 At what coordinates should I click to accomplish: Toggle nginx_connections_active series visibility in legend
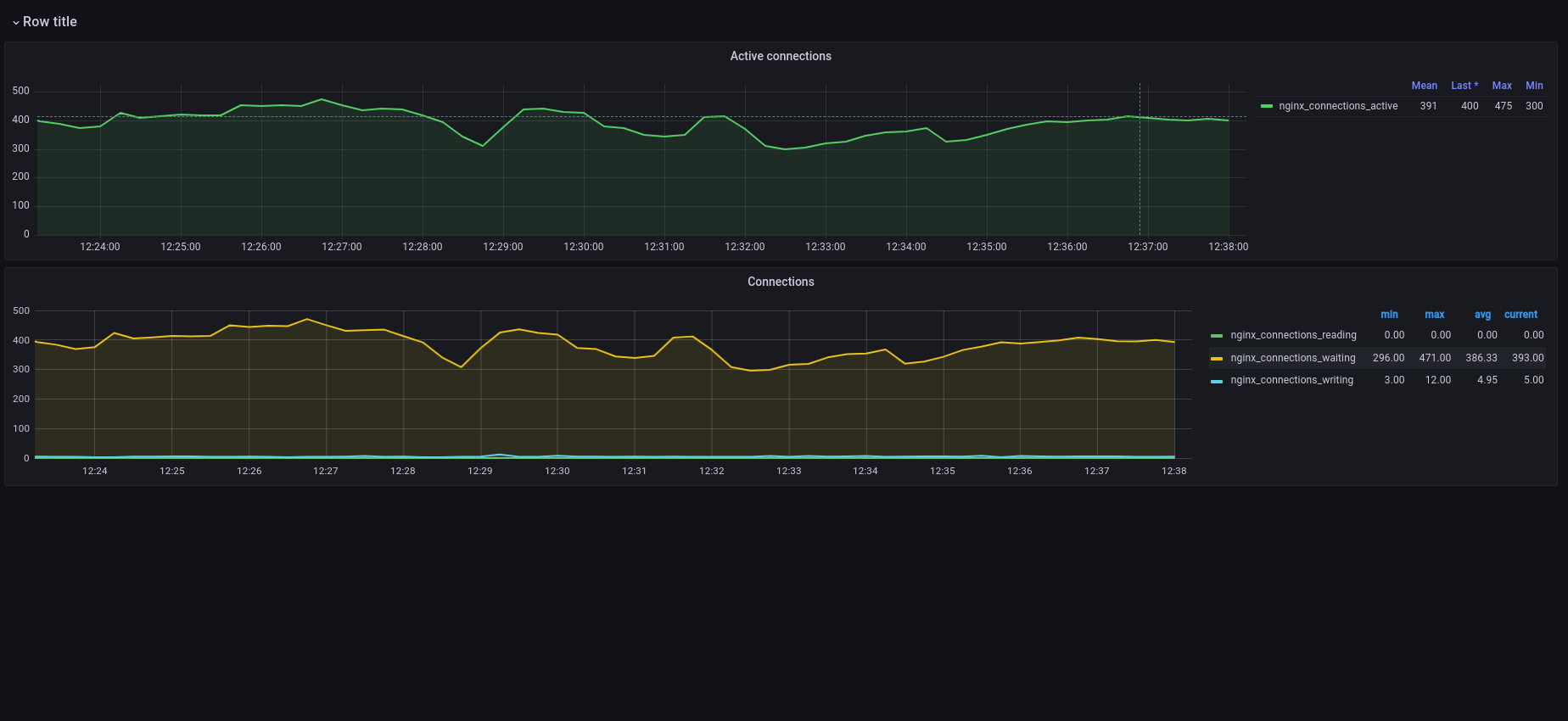pyautogui.click(x=1337, y=106)
